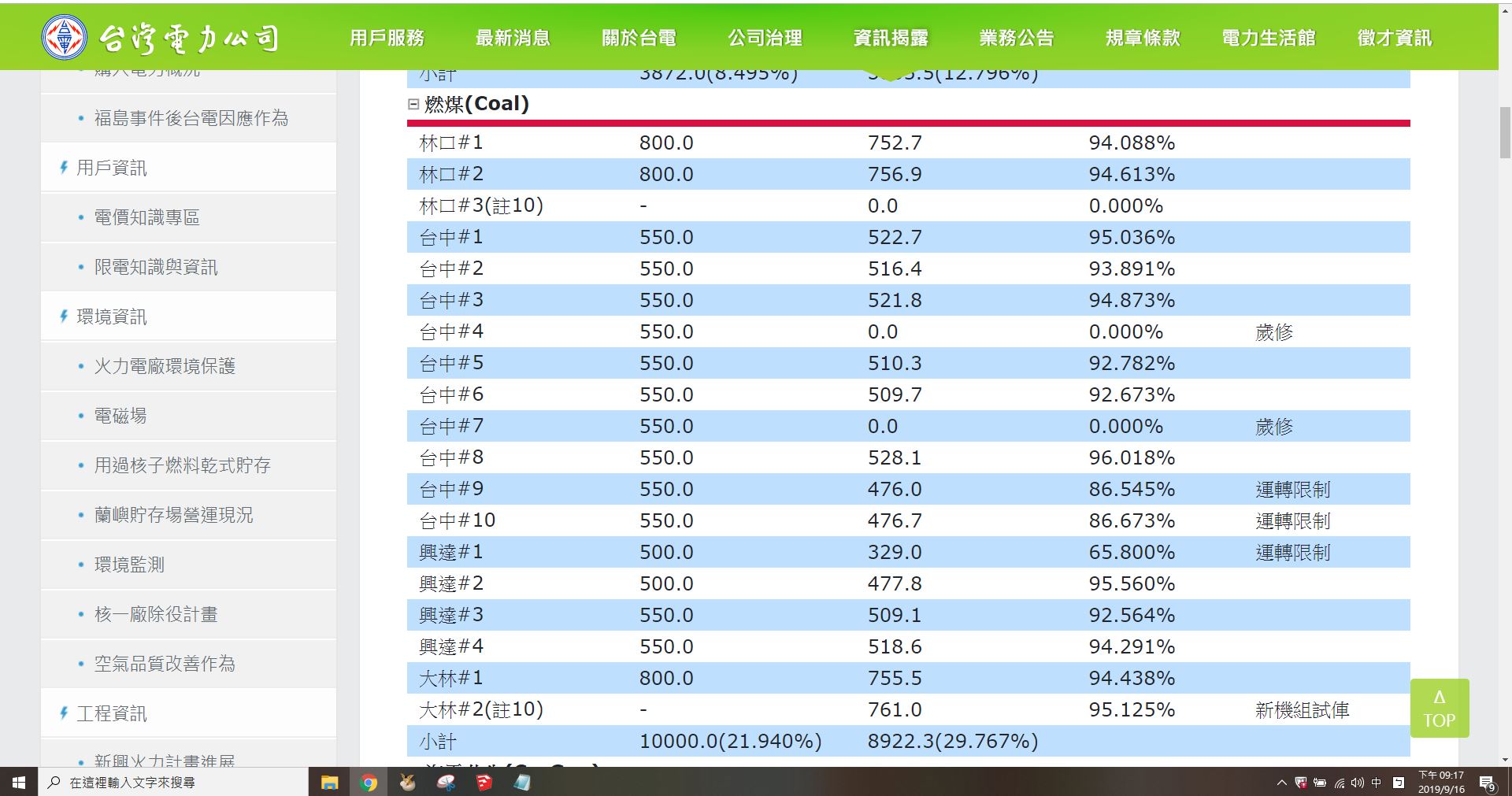
Task: Switch to Chrome in the taskbar
Action: coord(368,782)
